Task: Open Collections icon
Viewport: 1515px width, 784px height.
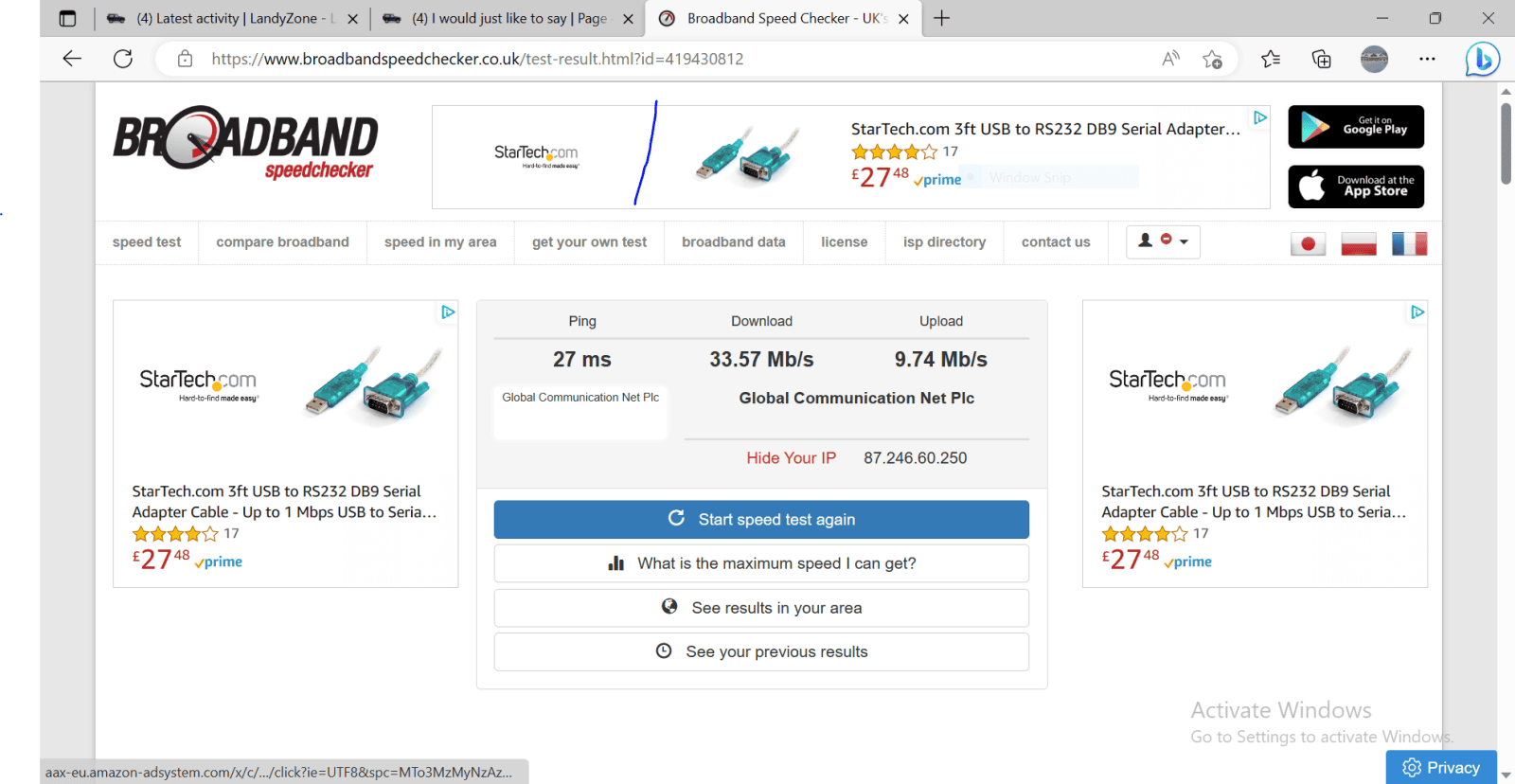Action: click(1321, 59)
